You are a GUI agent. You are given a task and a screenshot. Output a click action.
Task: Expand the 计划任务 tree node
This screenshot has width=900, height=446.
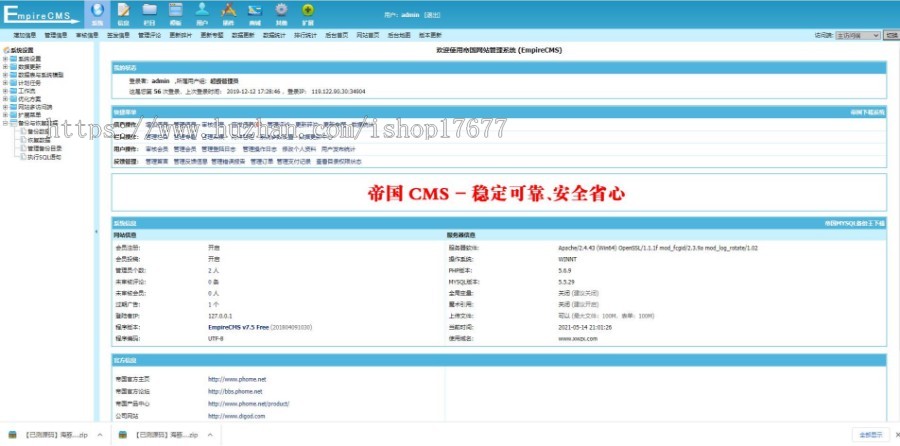coord(5,83)
